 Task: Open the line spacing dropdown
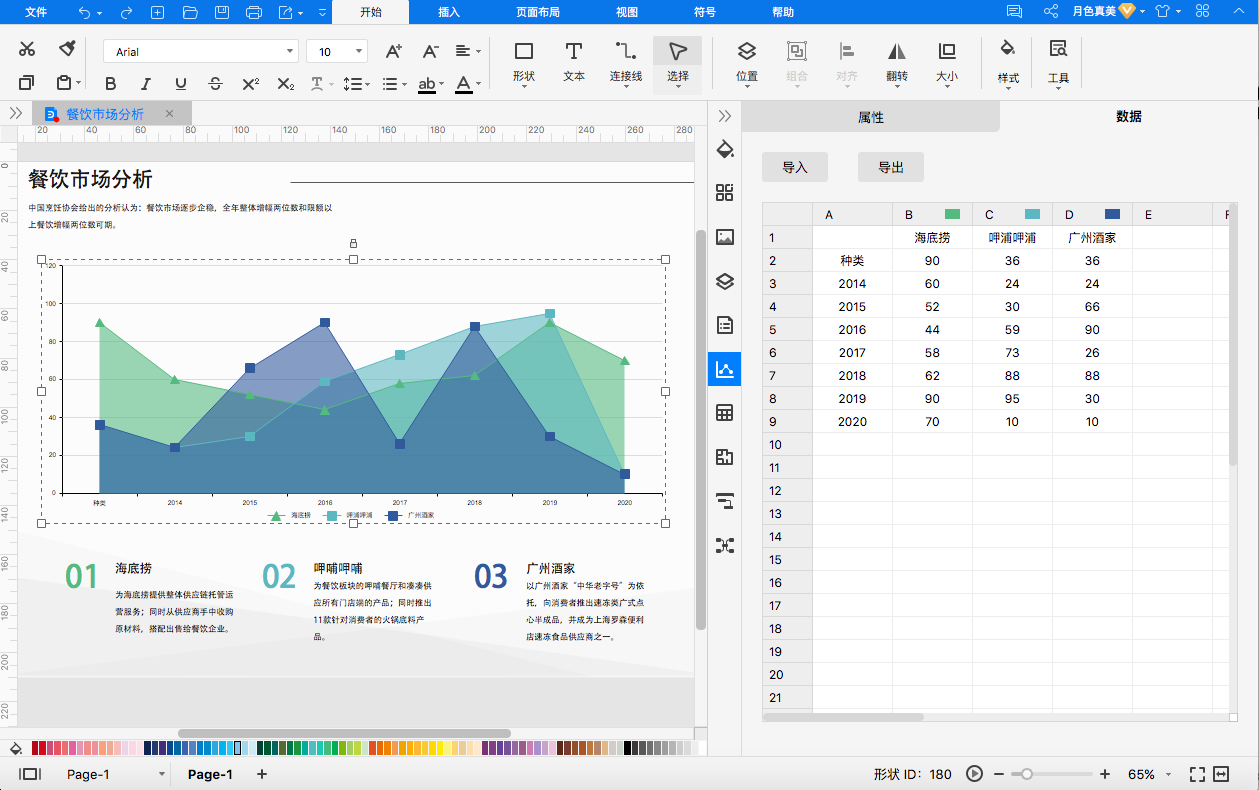coord(356,84)
